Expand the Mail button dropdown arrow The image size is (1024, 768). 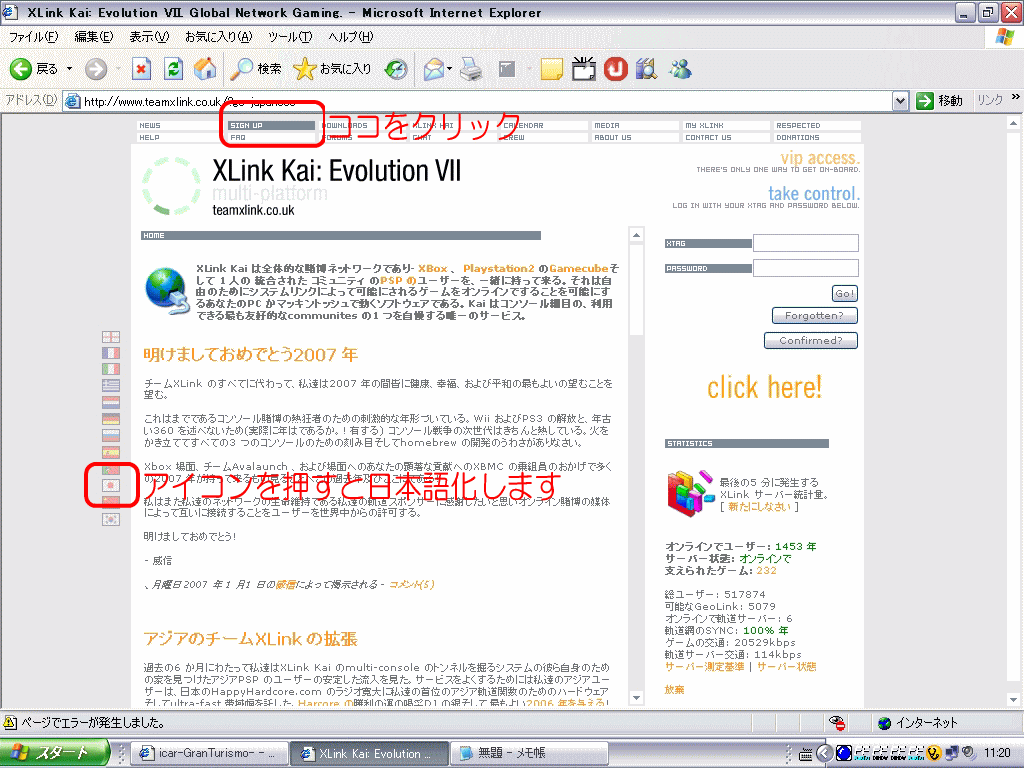(450, 69)
